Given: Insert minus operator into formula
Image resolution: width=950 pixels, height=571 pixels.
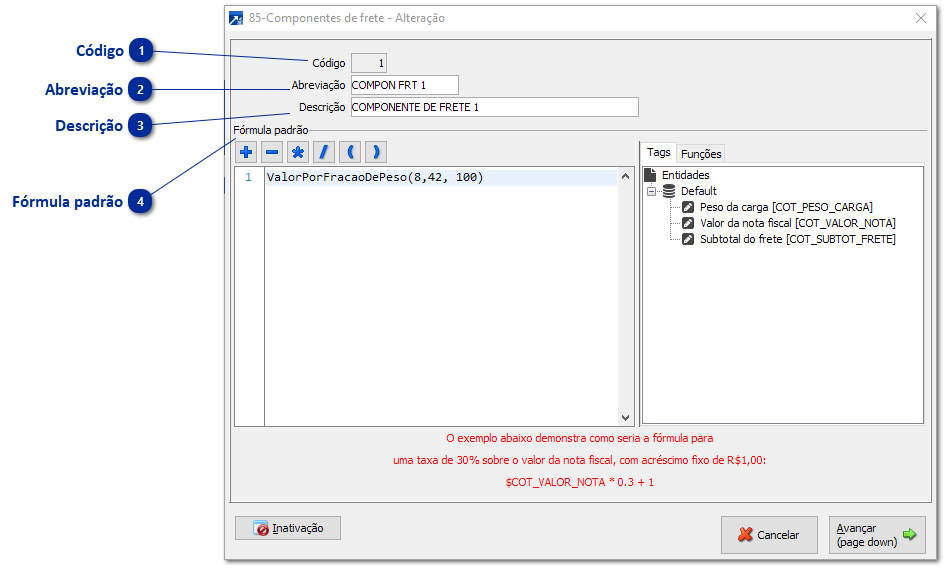Looking at the screenshot, I should pos(272,152).
